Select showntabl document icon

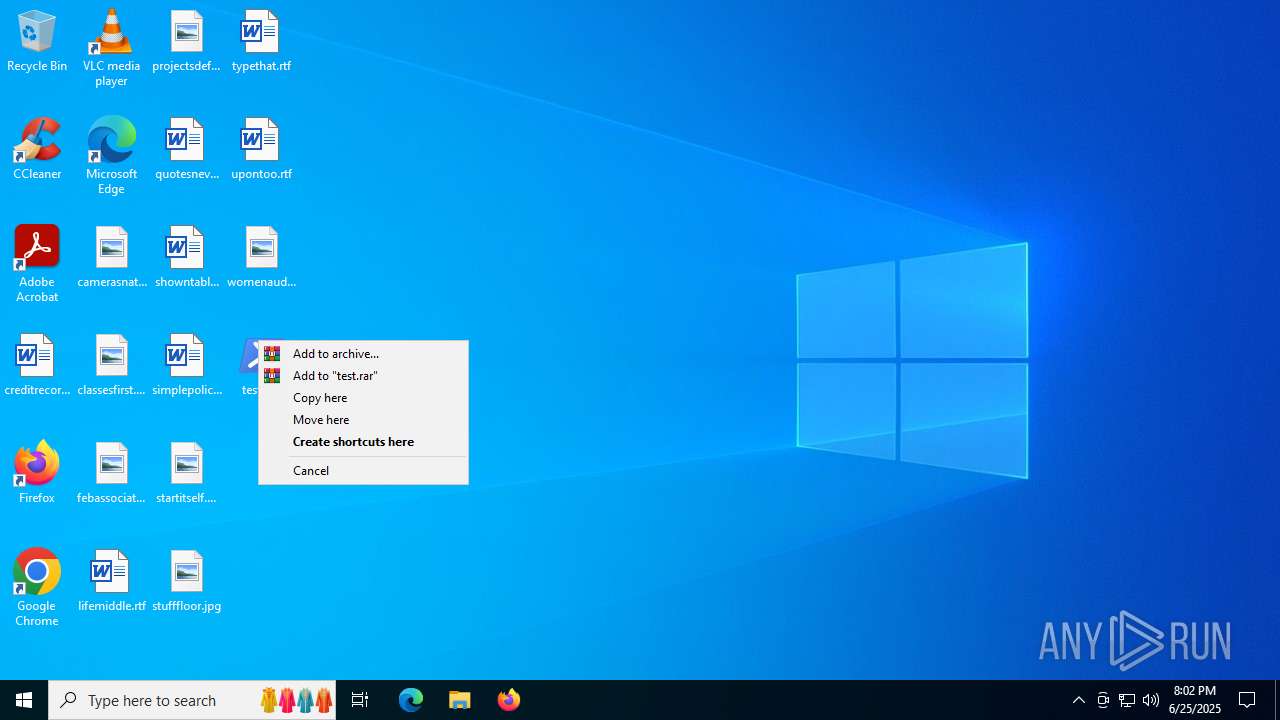(186, 257)
